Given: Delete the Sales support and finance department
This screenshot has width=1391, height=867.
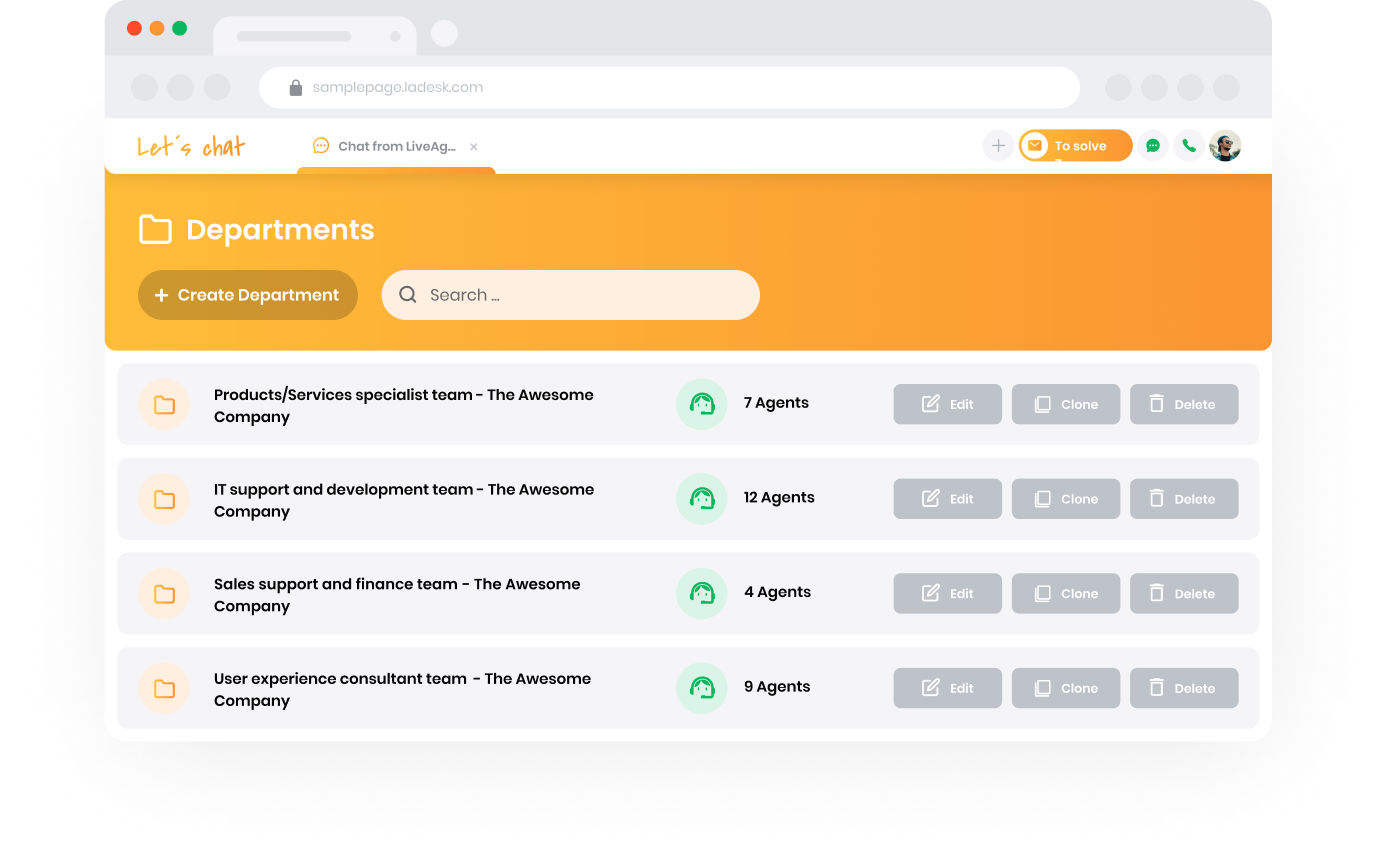Looking at the screenshot, I should click(1183, 594).
